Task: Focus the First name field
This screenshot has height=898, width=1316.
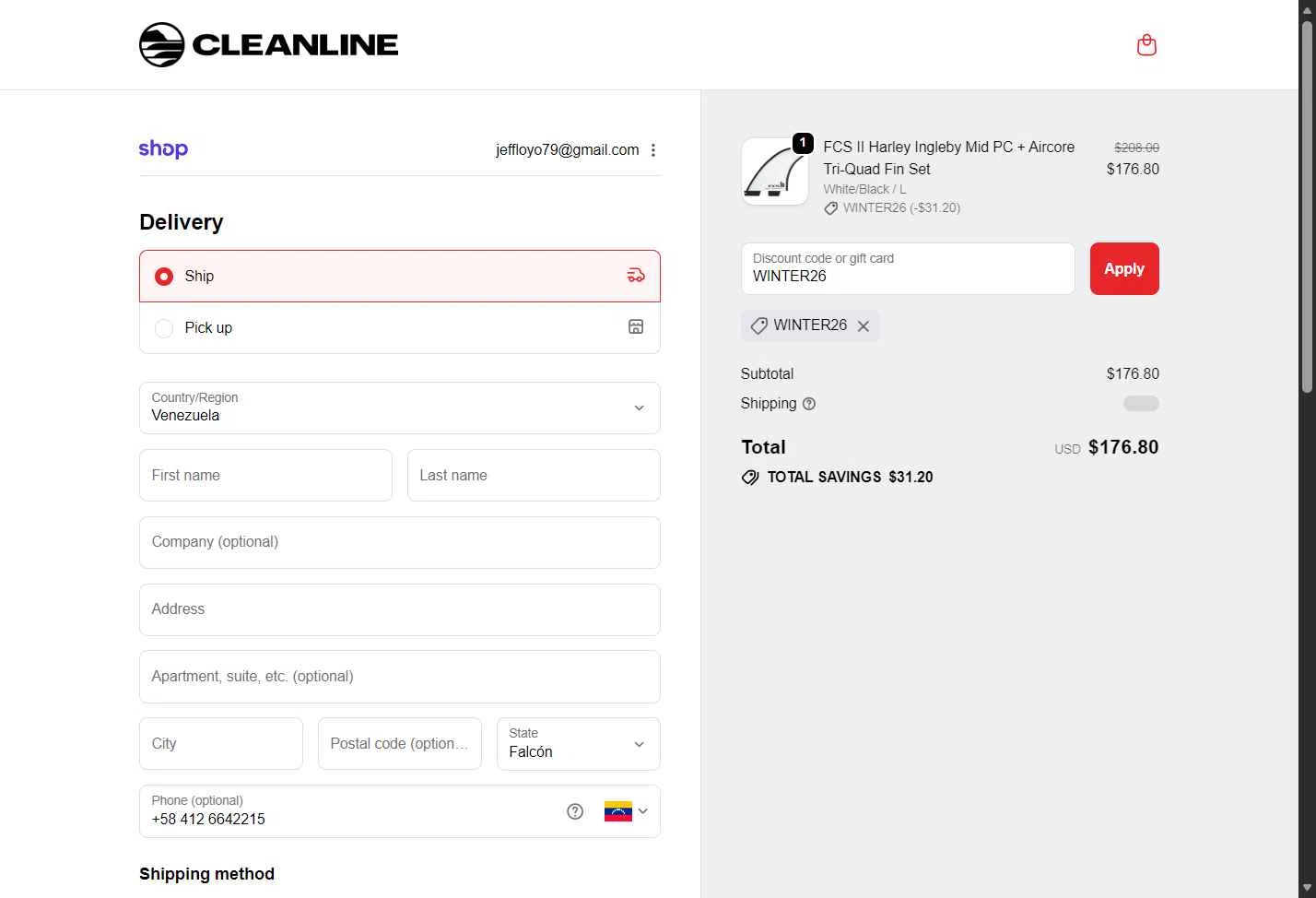Action: (265, 476)
